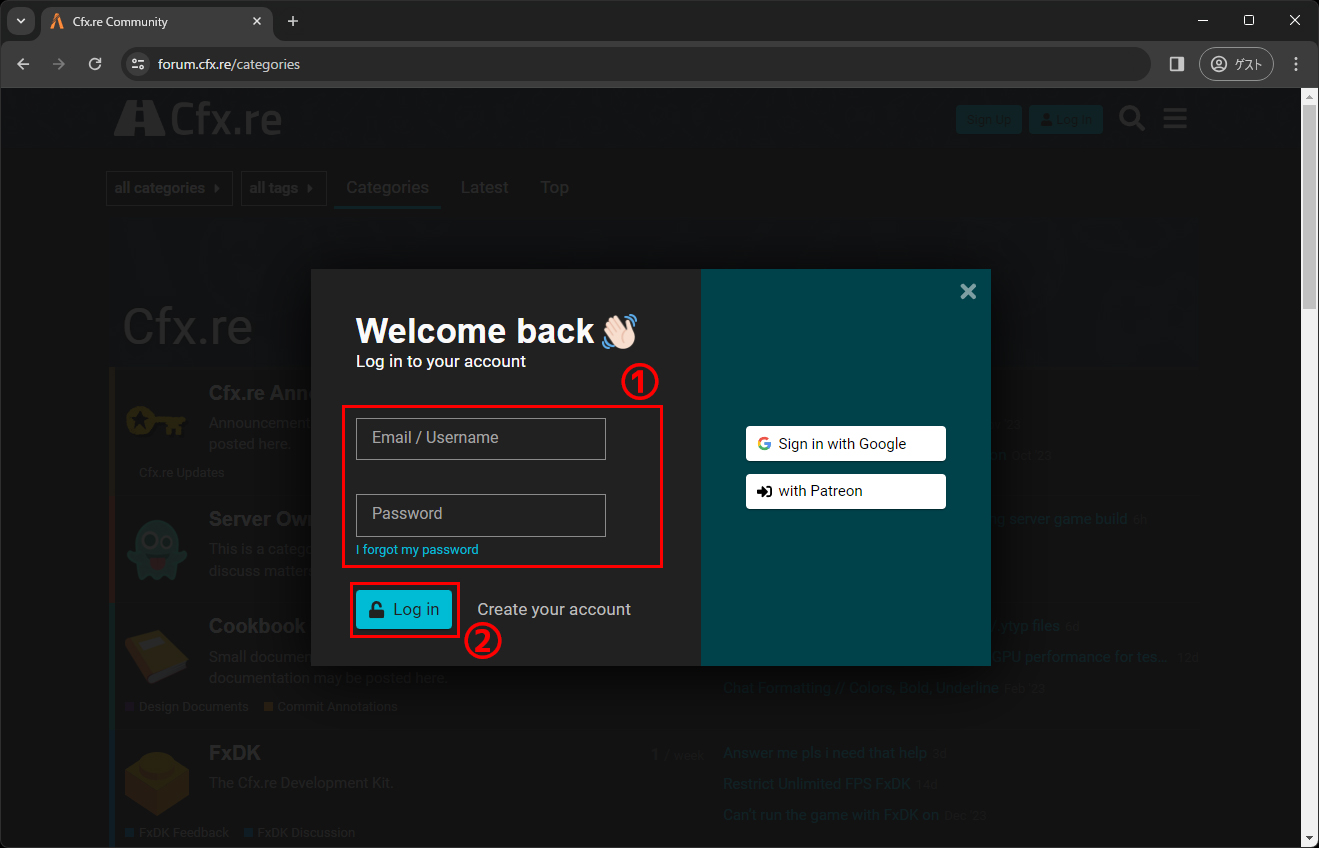The image size is (1319, 848).
Task: Click the Email / Username field
Action: pos(480,439)
